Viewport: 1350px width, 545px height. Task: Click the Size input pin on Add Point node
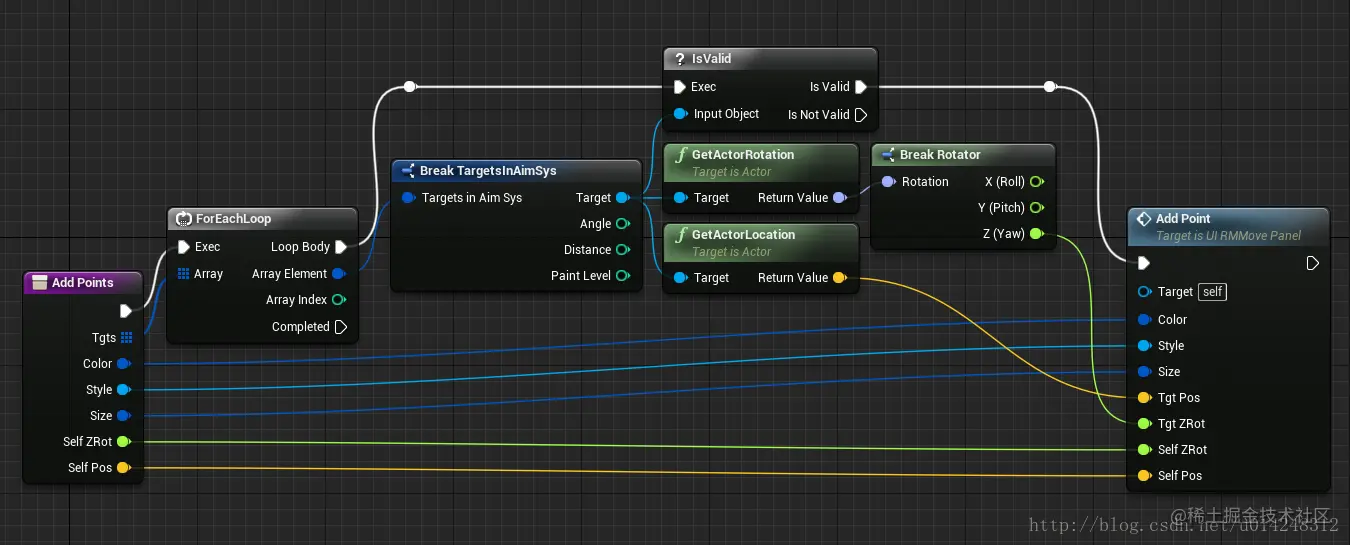[x=1144, y=372]
